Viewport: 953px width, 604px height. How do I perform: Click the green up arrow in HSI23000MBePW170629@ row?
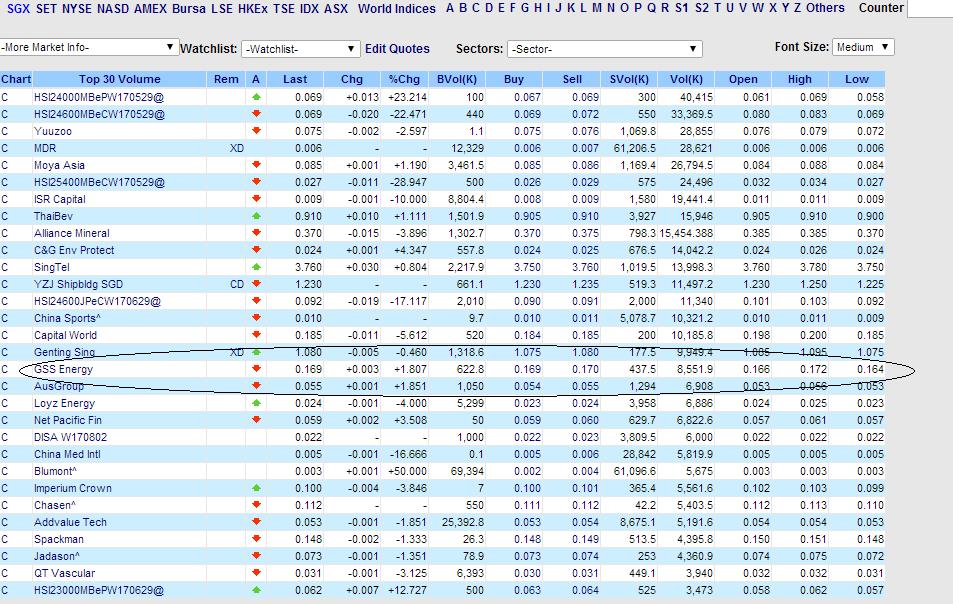click(256, 590)
